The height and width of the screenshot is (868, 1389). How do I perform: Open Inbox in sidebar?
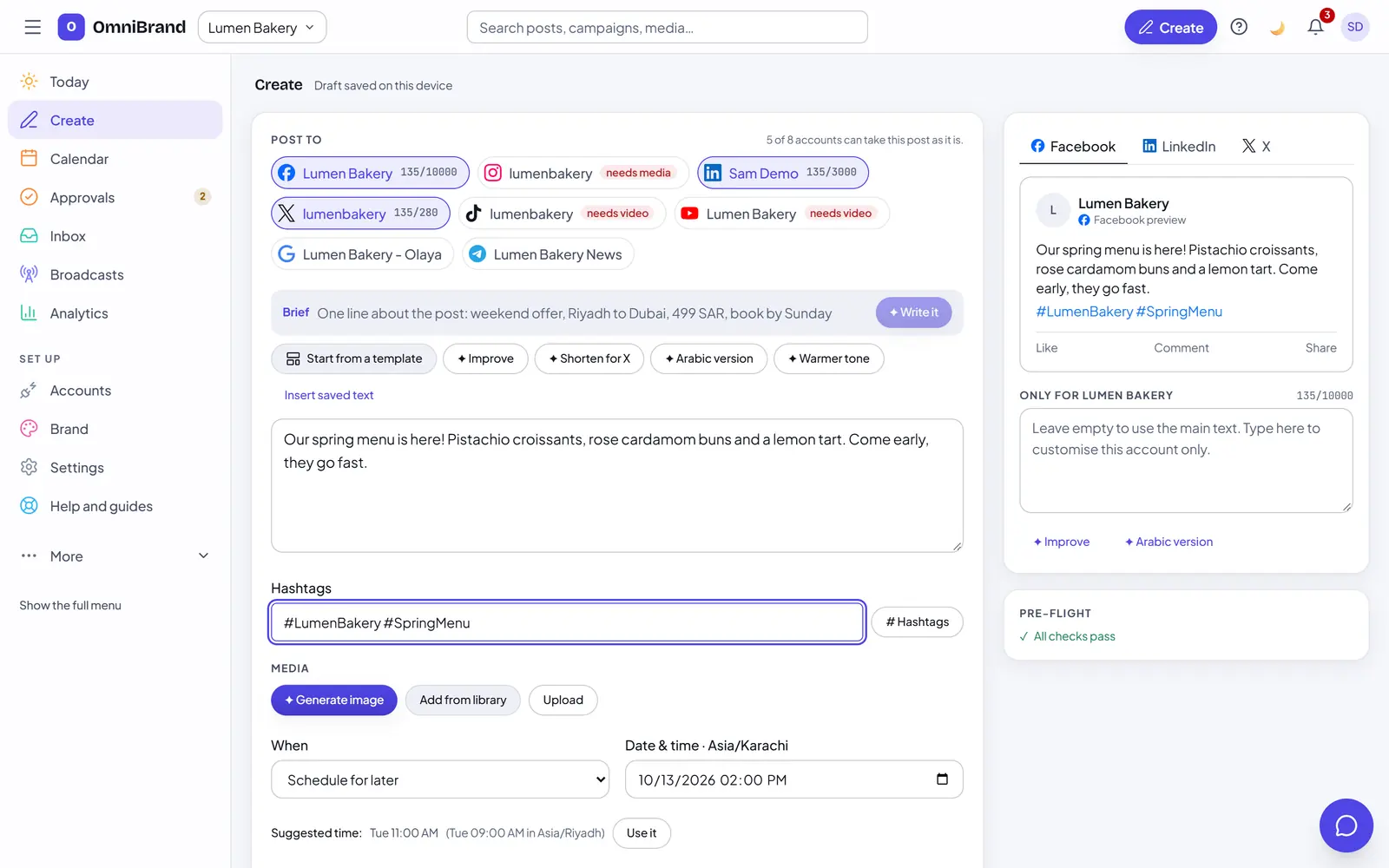click(x=115, y=236)
